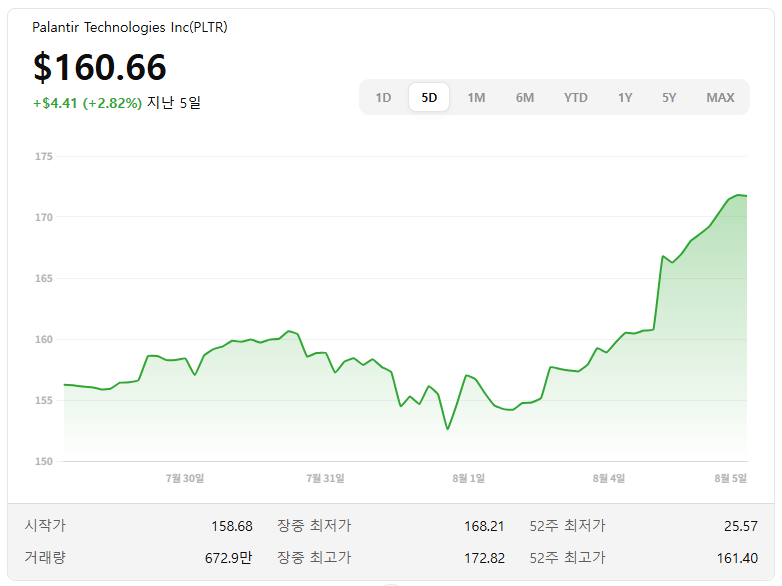Viewport: 782px width, 586px height.
Task: Click the 52주 최고가 label
Action: click(568, 557)
